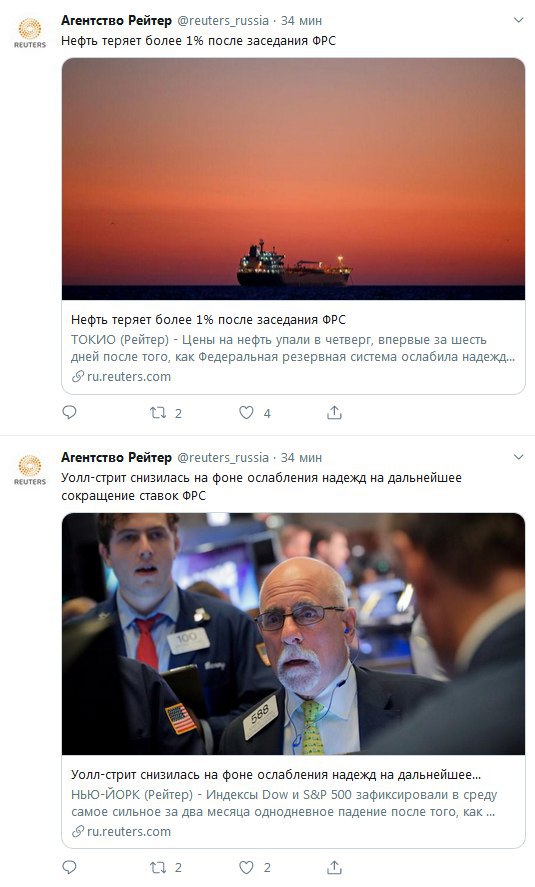Open @reuters_russia handle in second tweet
535x887 pixels.
pyautogui.click(x=223, y=458)
